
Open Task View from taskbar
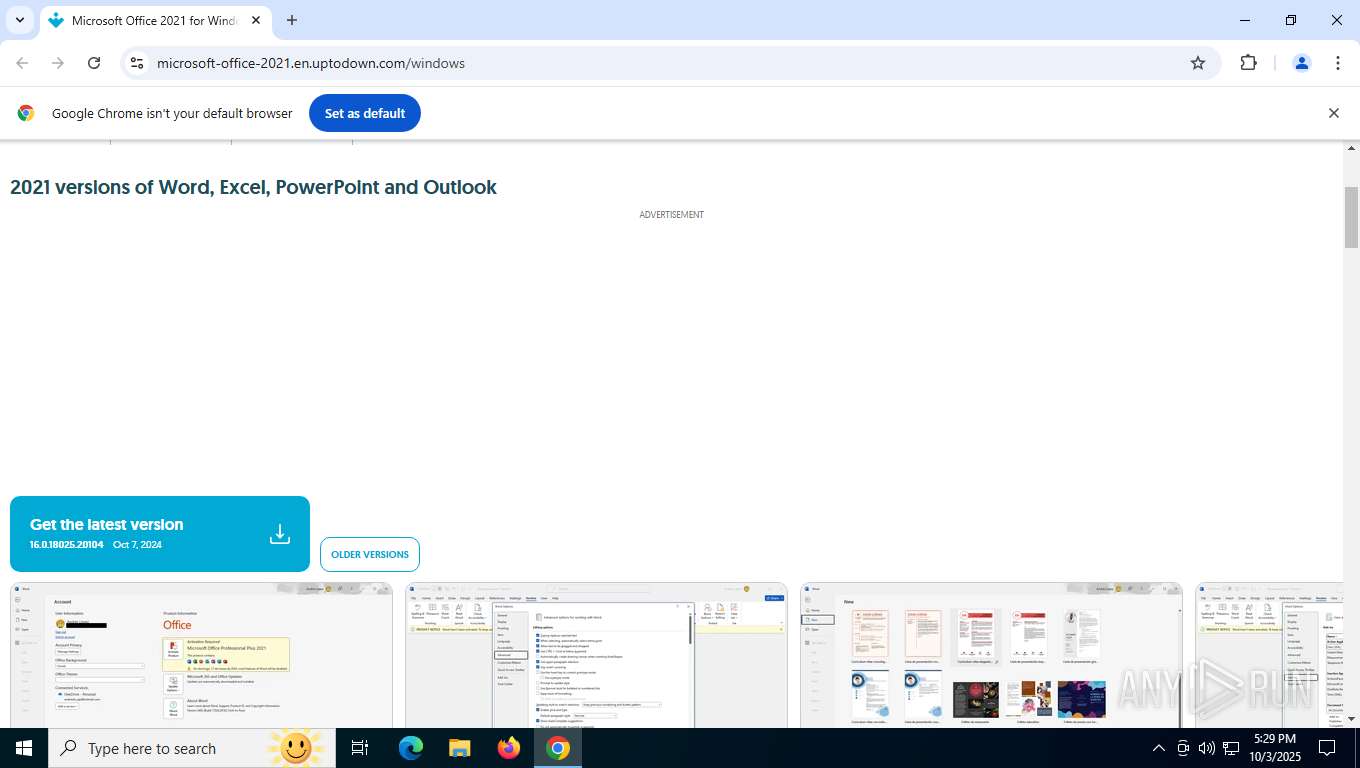point(360,748)
